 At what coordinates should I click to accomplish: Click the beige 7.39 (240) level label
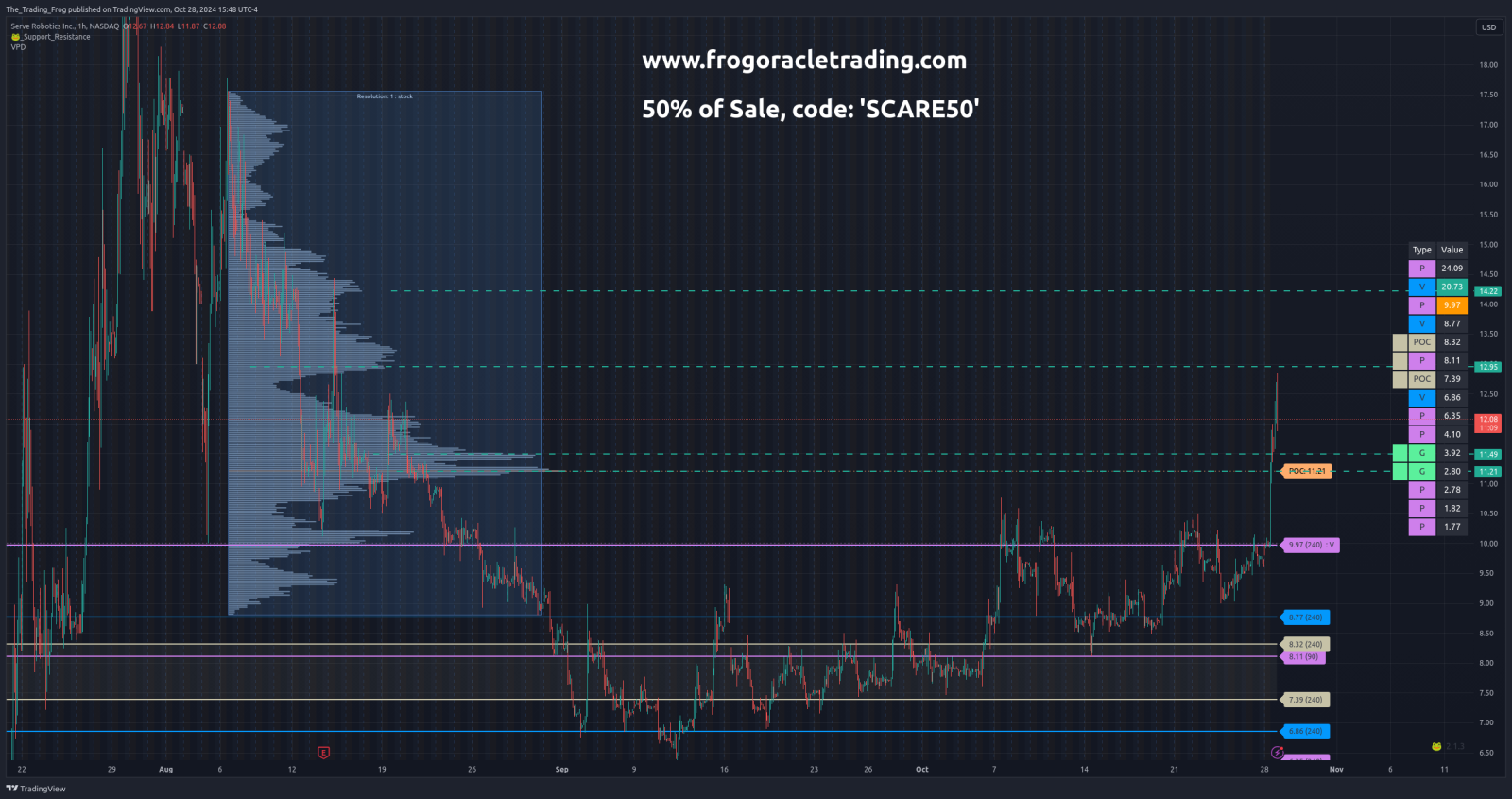(x=1306, y=700)
